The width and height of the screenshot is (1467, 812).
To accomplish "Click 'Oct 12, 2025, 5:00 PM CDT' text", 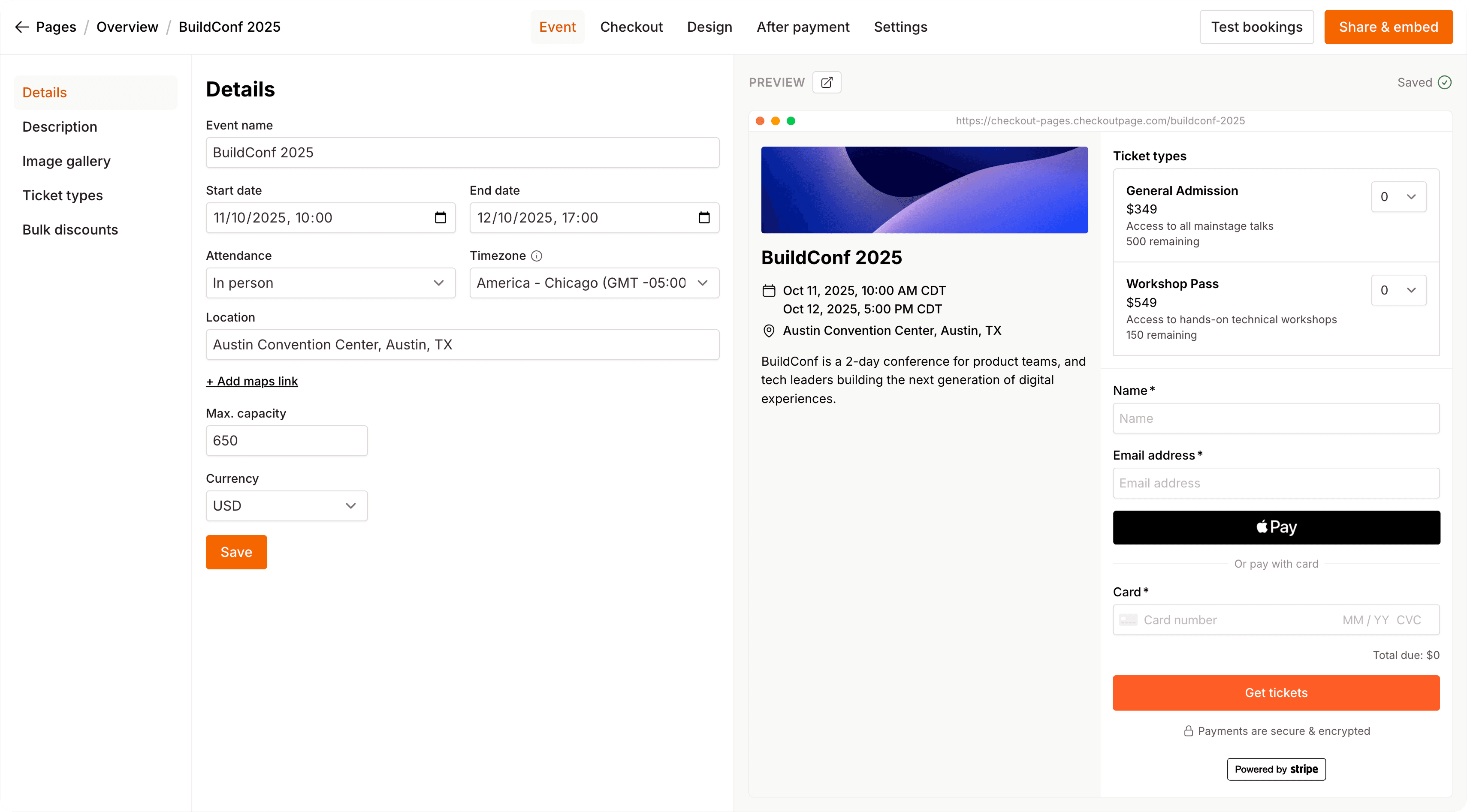I will [x=862, y=309].
